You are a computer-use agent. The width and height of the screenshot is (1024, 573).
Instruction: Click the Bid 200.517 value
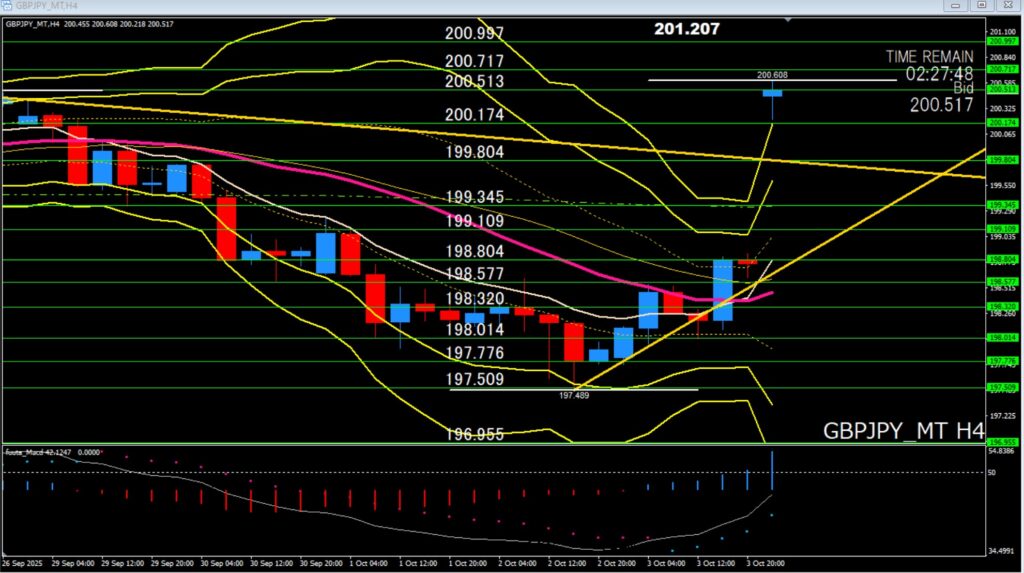click(x=941, y=104)
